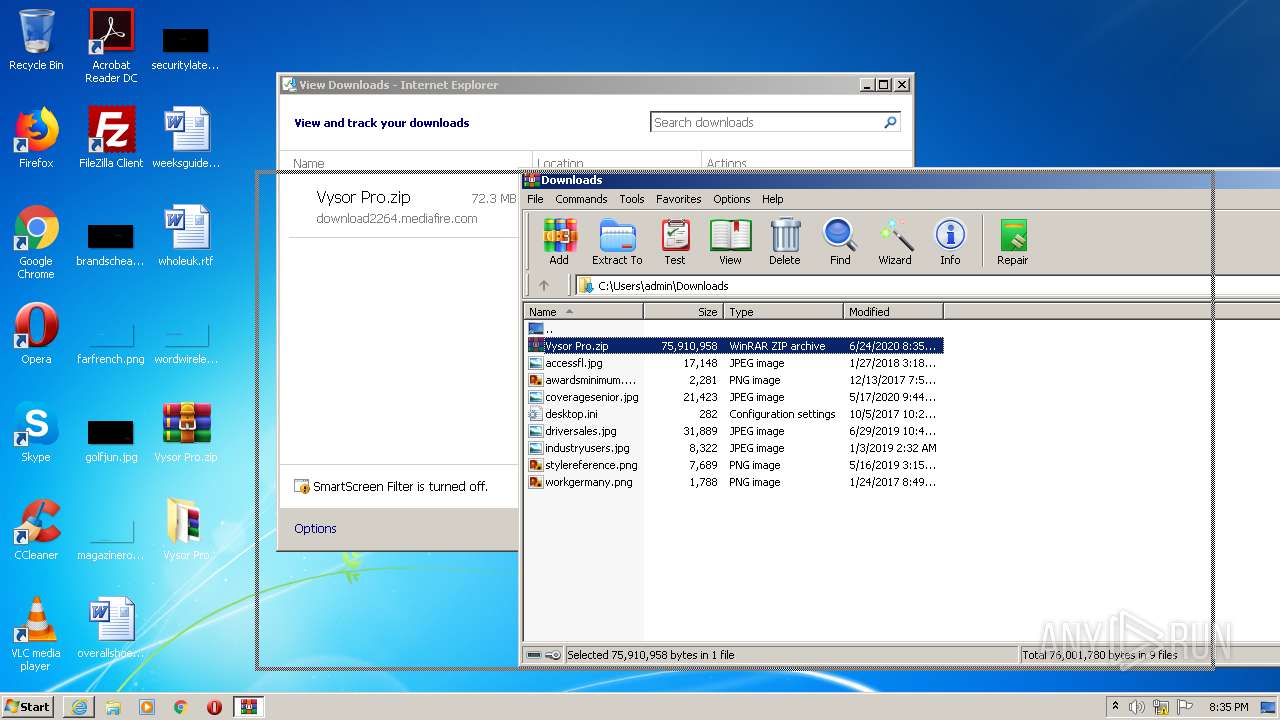Open the File menu in WinRAR
The image size is (1280, 720).
click(x=535, y=199)
